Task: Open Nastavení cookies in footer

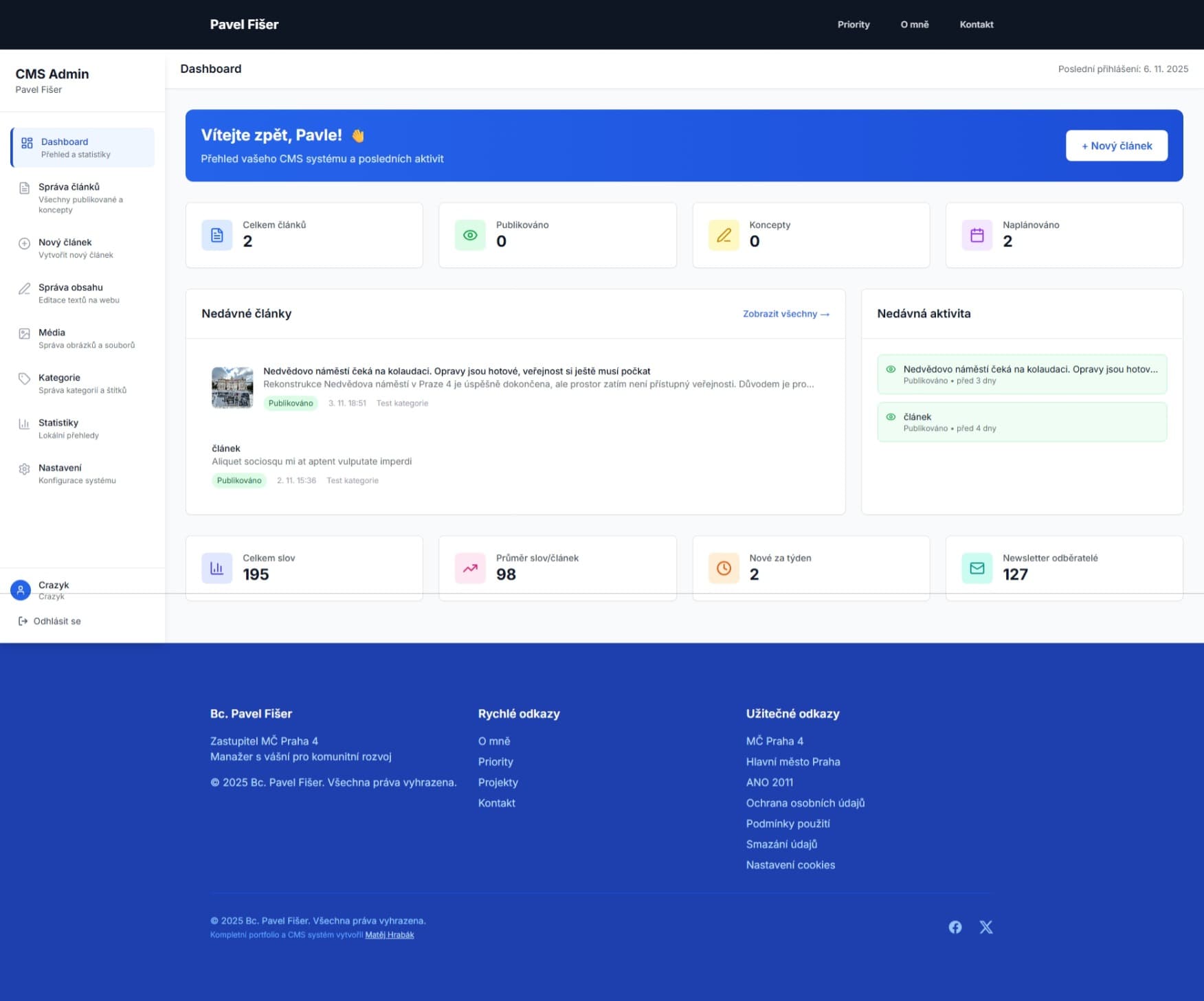Action: click(790, 864)
